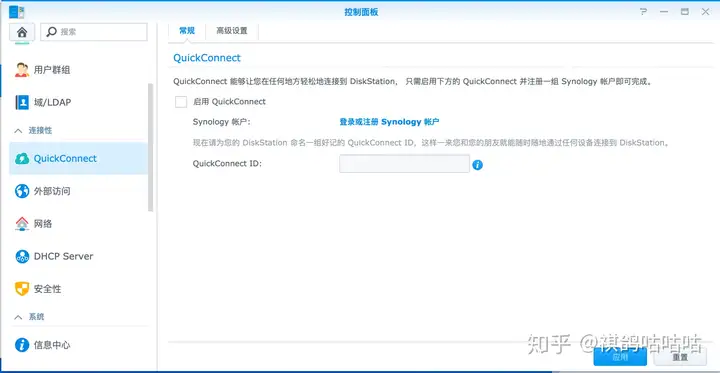Click the 重置 reset button

(x=680, y=356)
